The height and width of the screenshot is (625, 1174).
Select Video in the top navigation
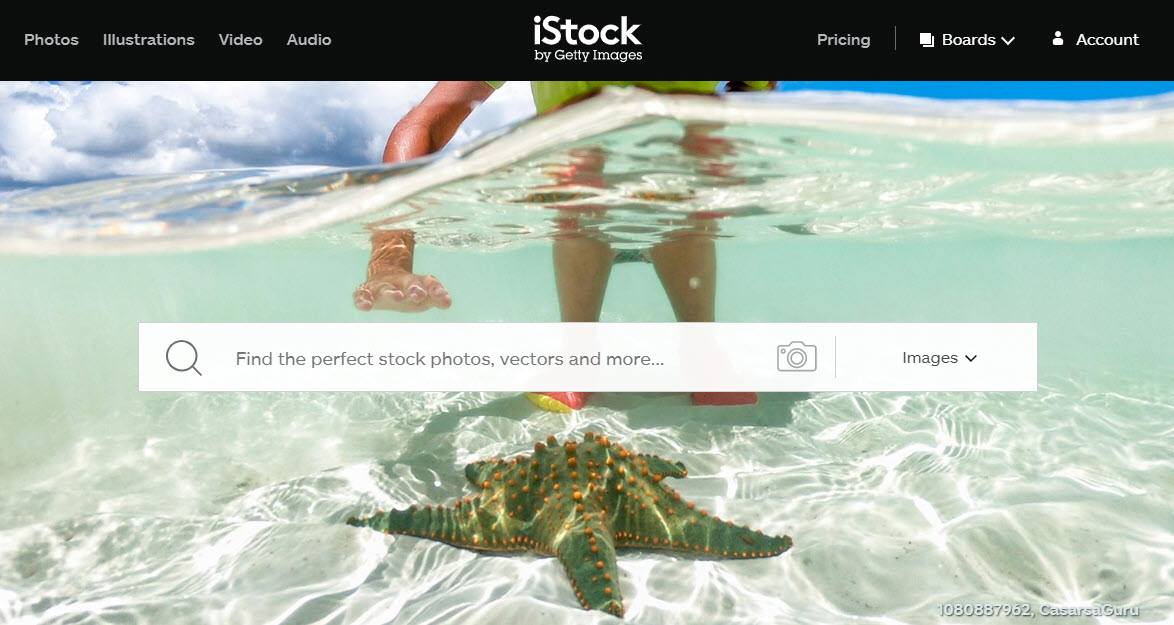[240, 40]
